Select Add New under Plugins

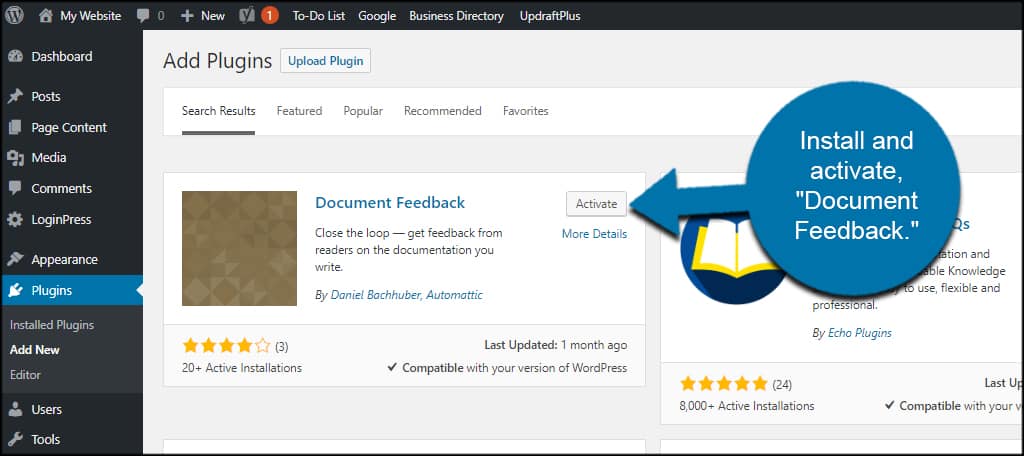pyautogui.click(x=35, y=350)
